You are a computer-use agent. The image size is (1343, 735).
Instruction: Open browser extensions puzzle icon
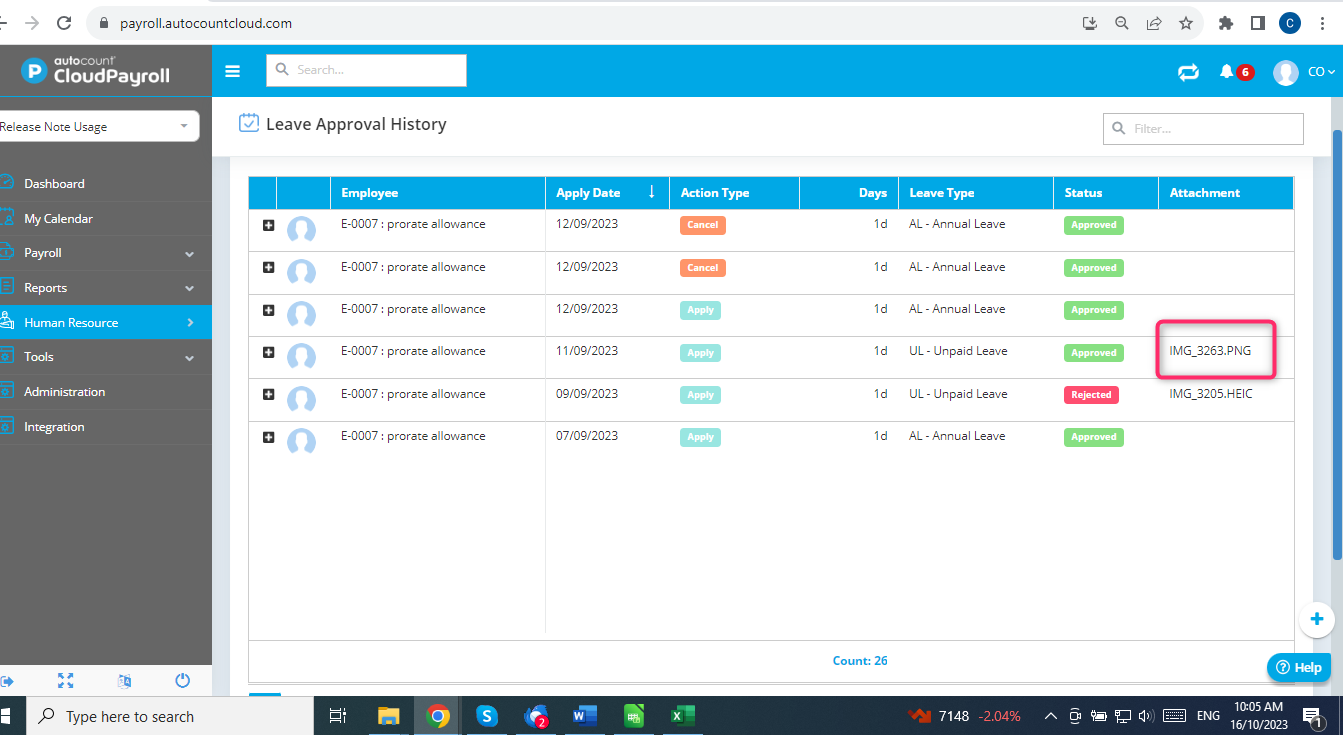point(1225,23)
